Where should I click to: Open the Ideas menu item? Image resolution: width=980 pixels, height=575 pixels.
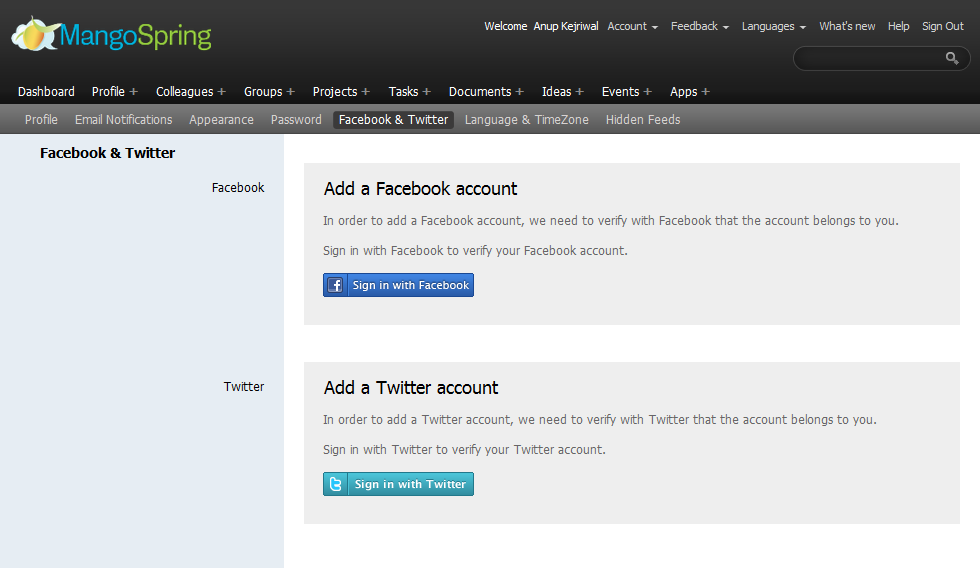(556, 92)
